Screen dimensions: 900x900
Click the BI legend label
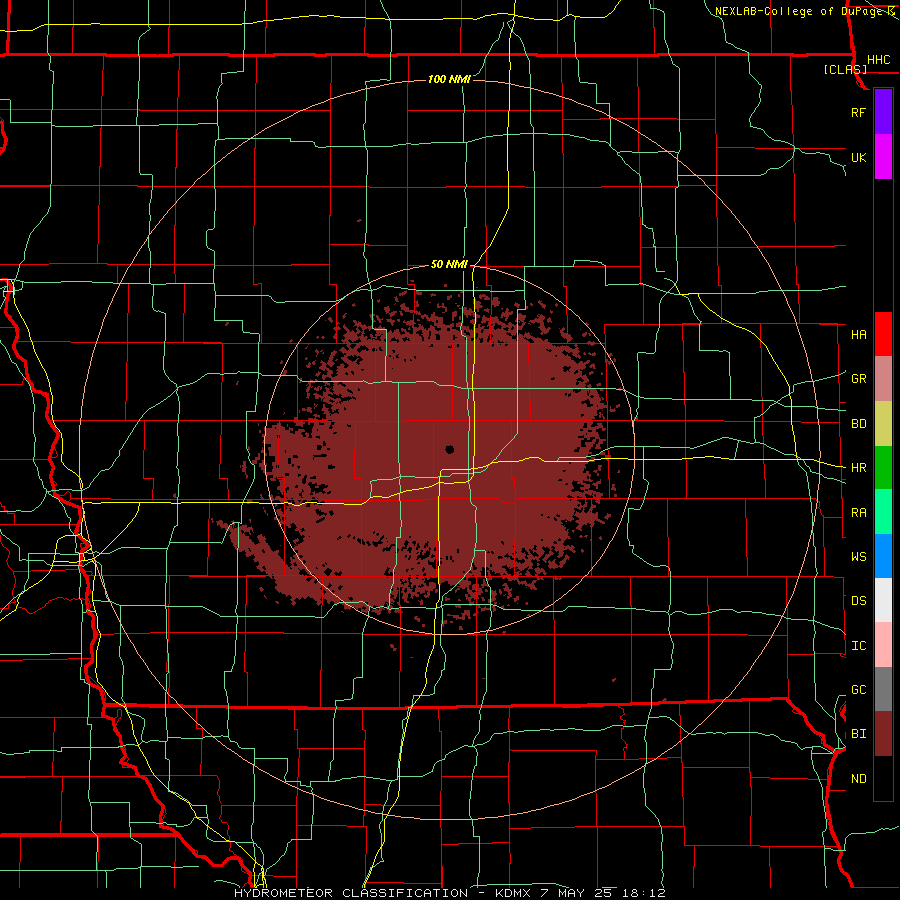coord(859,734)
